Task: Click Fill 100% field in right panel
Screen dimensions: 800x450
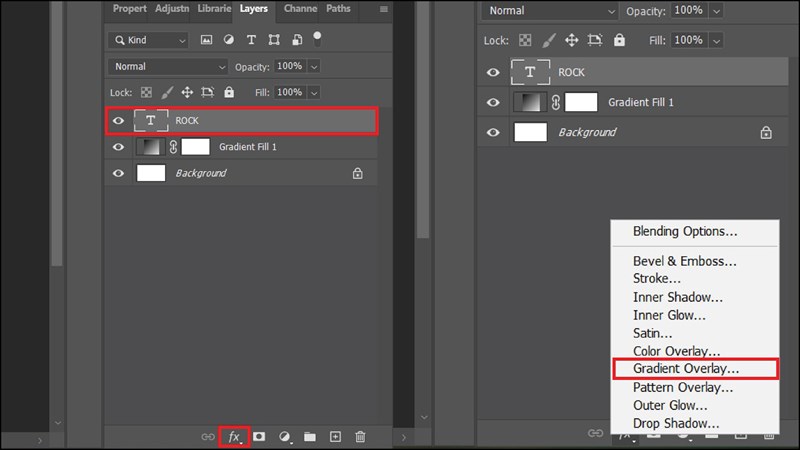Action: click(689, 40)
